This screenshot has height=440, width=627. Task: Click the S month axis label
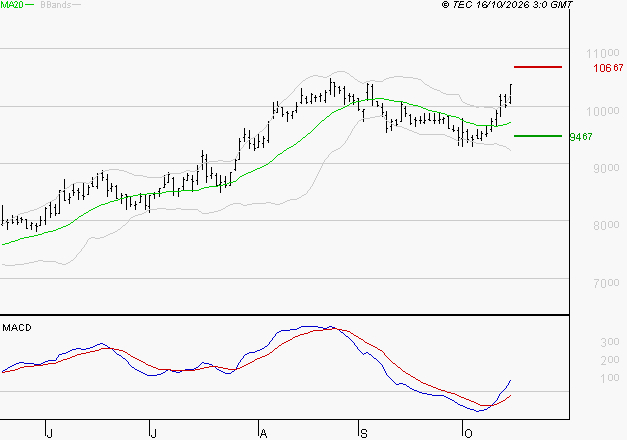click(363, 434)
